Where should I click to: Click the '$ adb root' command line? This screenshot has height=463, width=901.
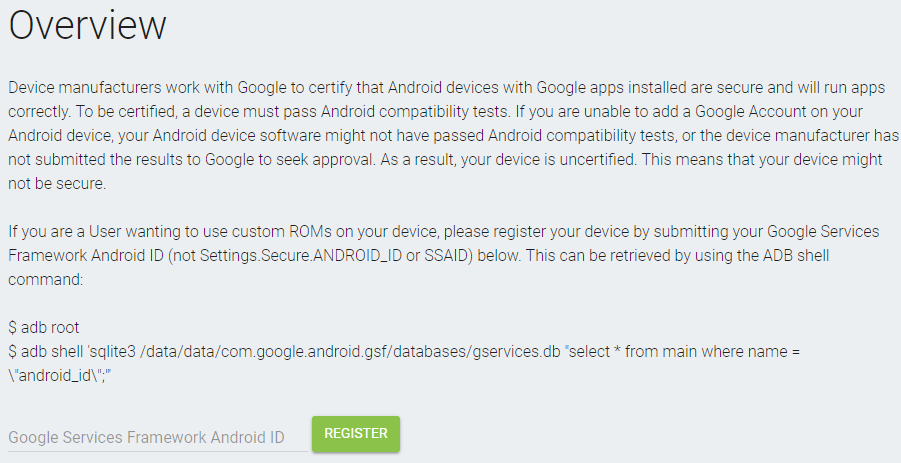click(x=43, y=327)
